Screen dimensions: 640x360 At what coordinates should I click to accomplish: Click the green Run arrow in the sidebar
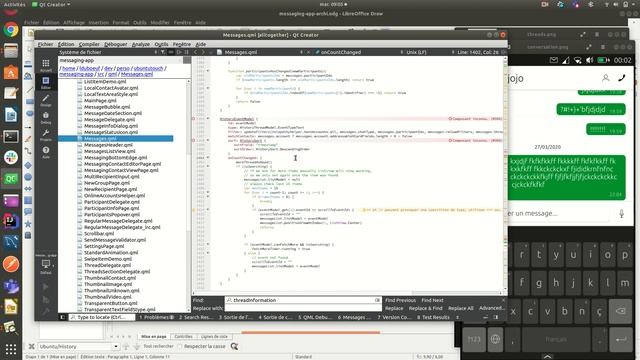(x=46, y=287)
